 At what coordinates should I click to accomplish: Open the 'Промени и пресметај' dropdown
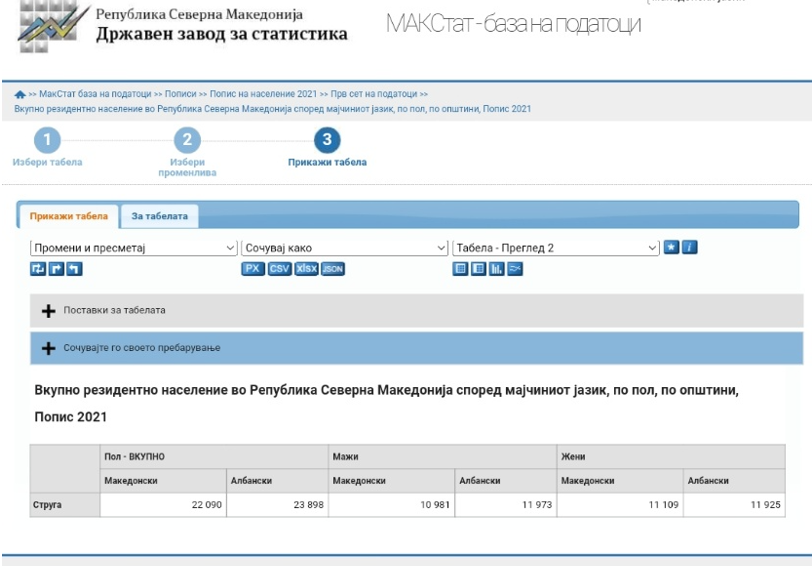(x=133, y=248)
